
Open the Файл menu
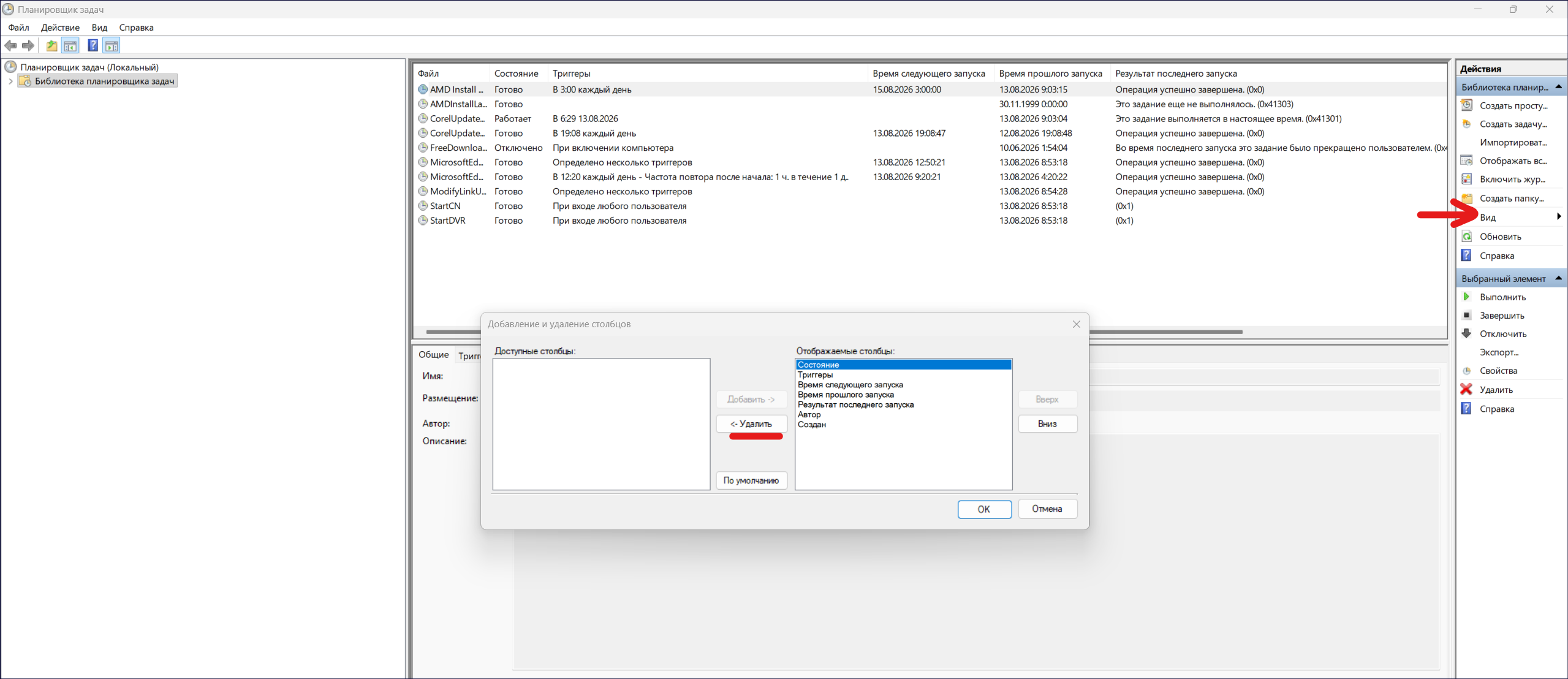pyautogui.click(x=18, y=28)
